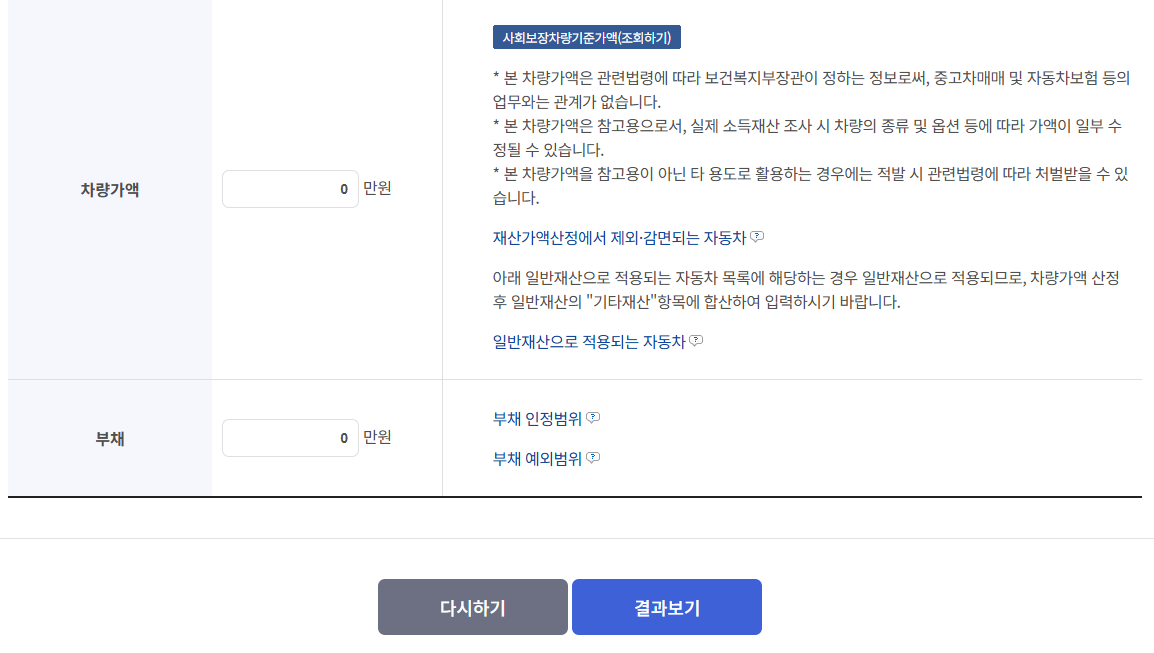Submit the form with the blue 결과보기 button
The width and height of the screenshot is (1154, 653).
666,606
